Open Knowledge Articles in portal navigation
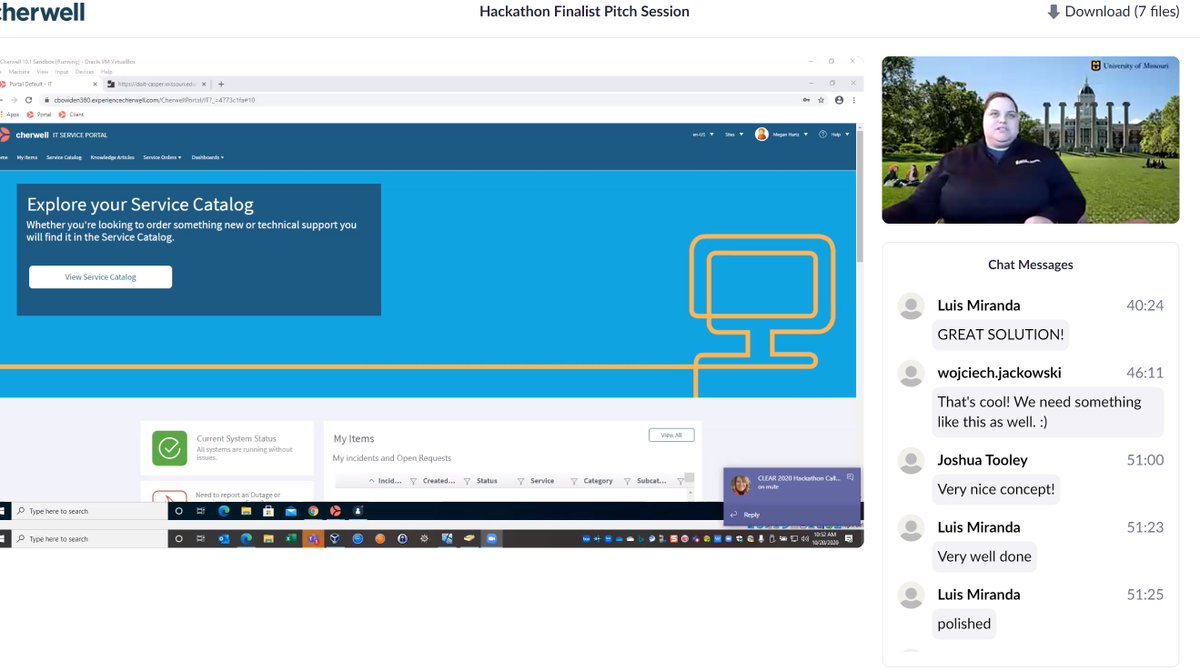1200x671 pixels. tap(112, 157)
